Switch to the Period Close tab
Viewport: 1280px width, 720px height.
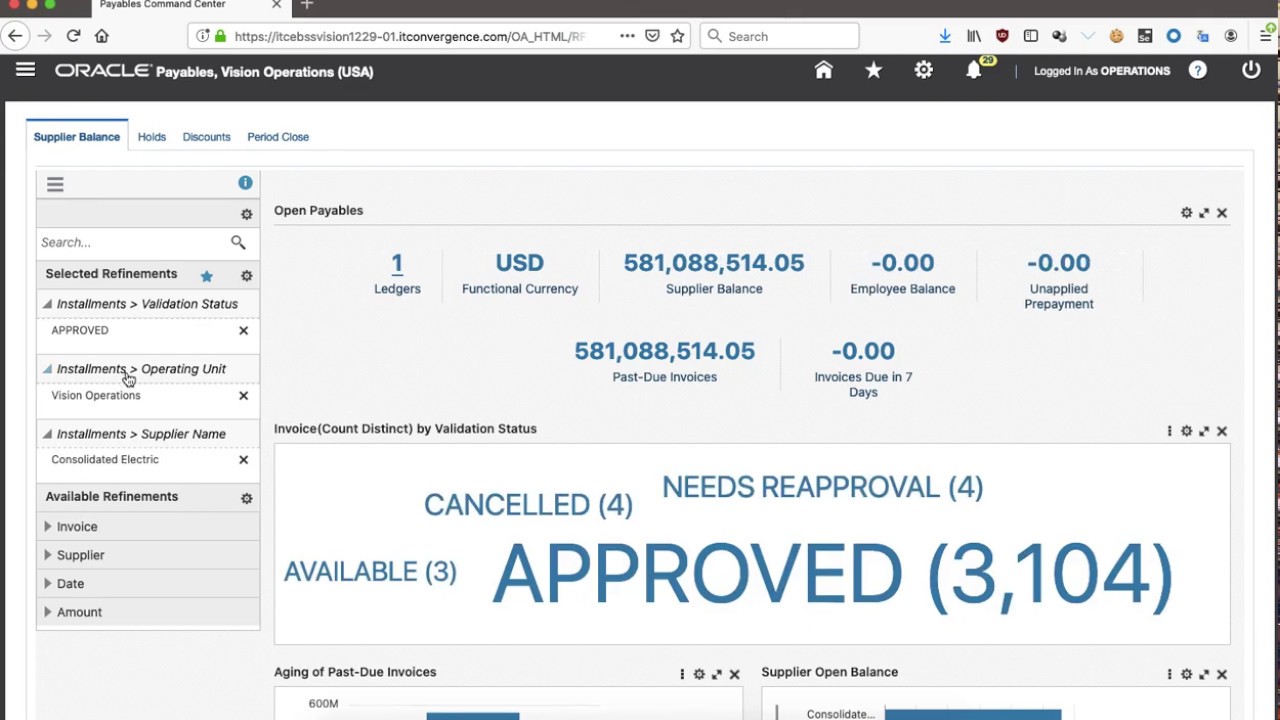pyautogui.click(x=278, y=137)
